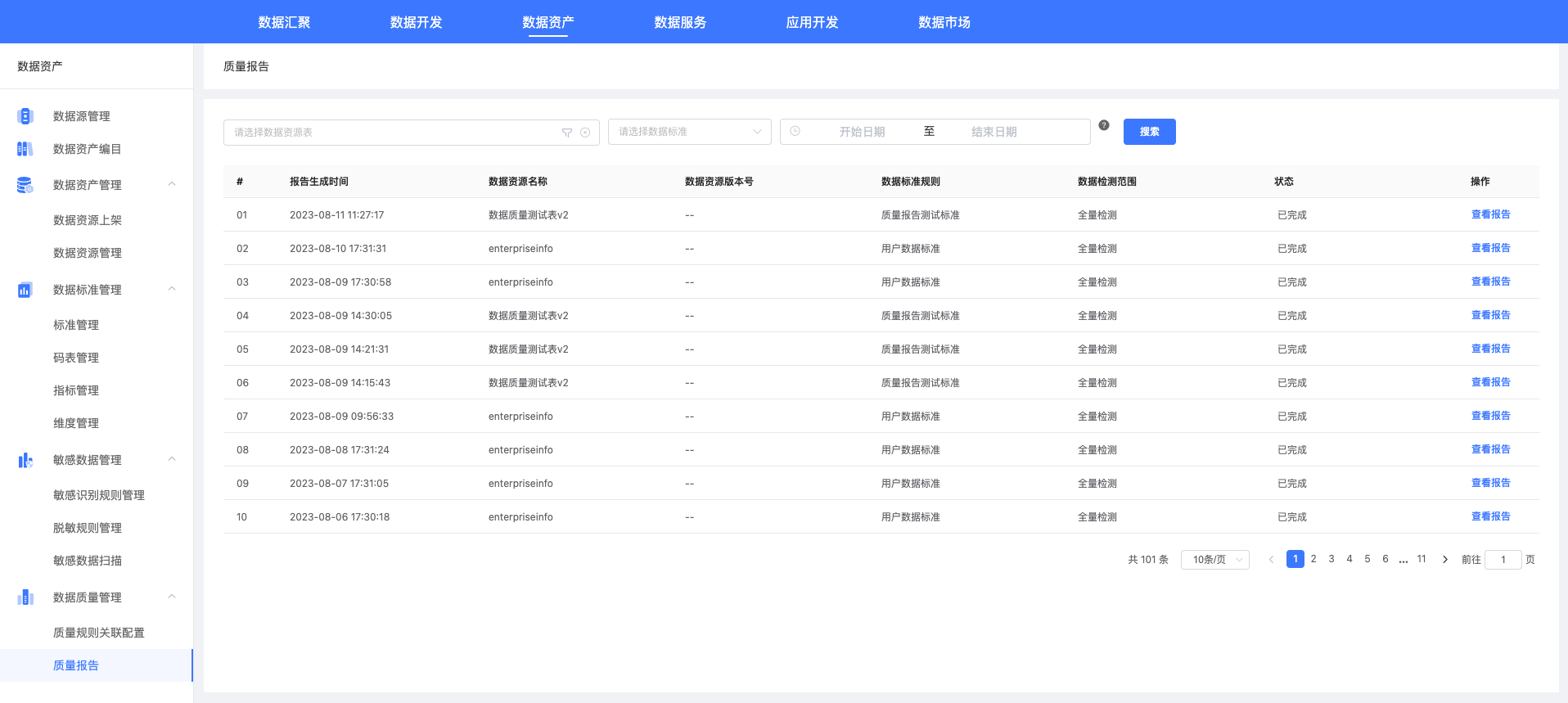1568x703 pixels.
Task: Click the 数据质量管理 sidebar icon
Action: click(x=25, y=597)
